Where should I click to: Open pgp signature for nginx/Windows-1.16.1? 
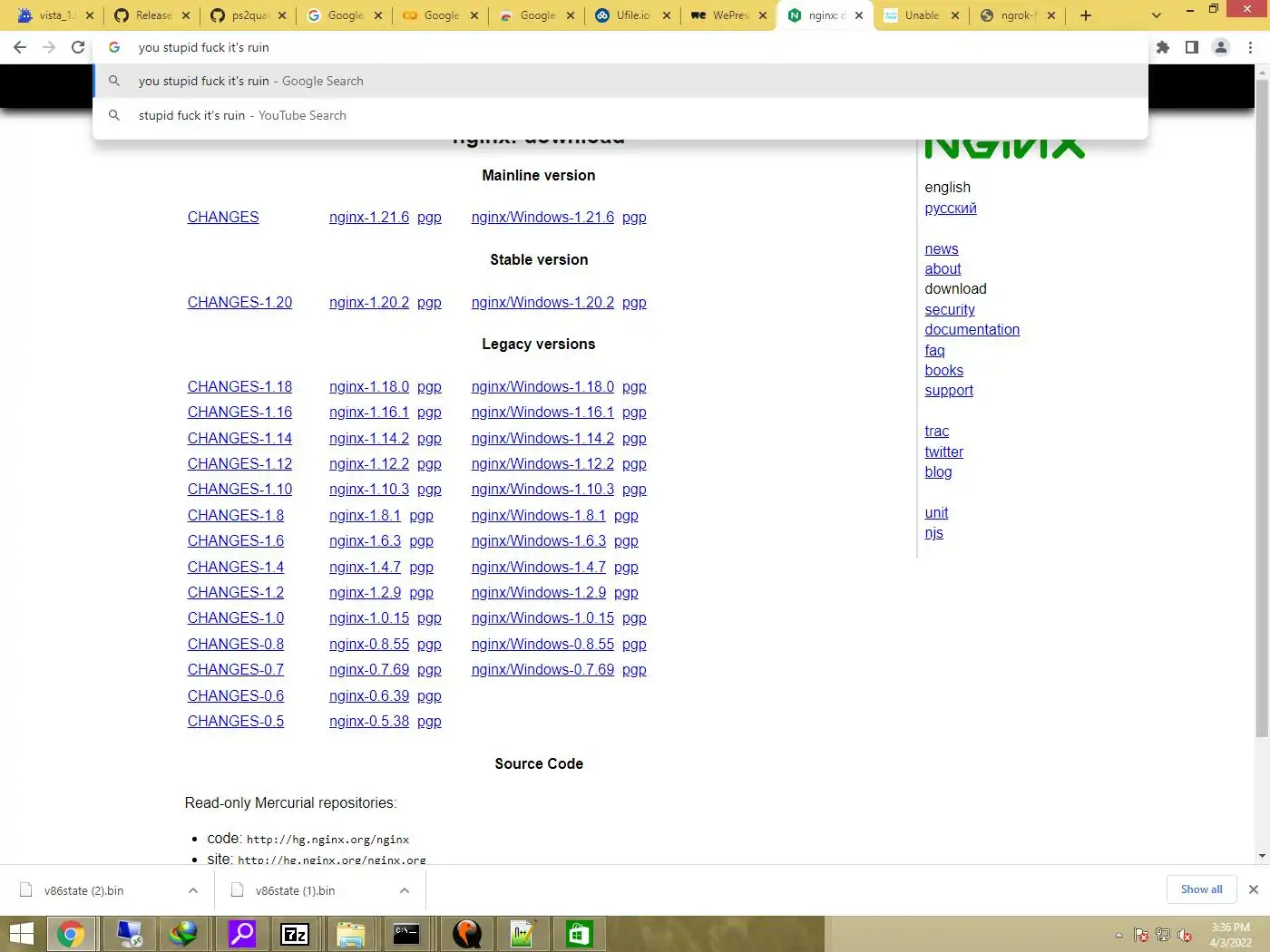[634, 412]
